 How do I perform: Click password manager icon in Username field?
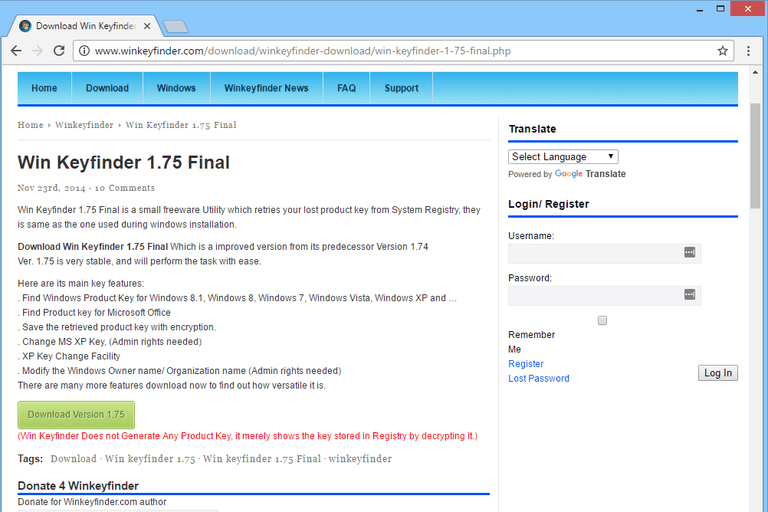[x=690, y=252]
